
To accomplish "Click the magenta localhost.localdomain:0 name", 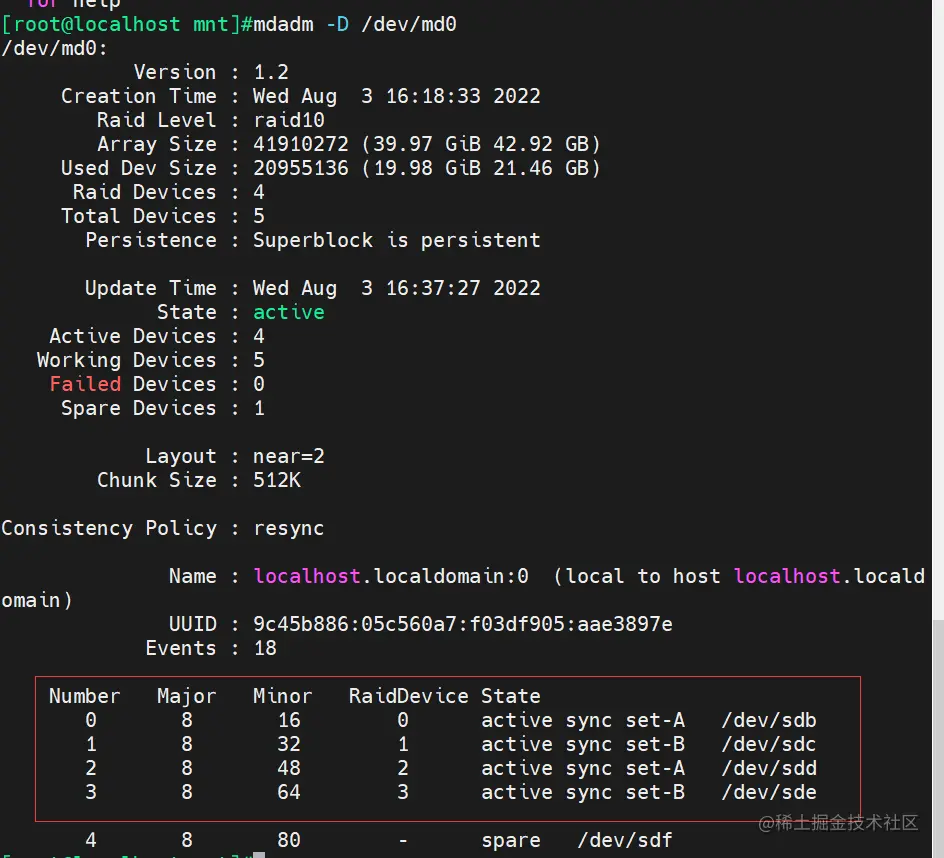I will [x=390, y=576].
